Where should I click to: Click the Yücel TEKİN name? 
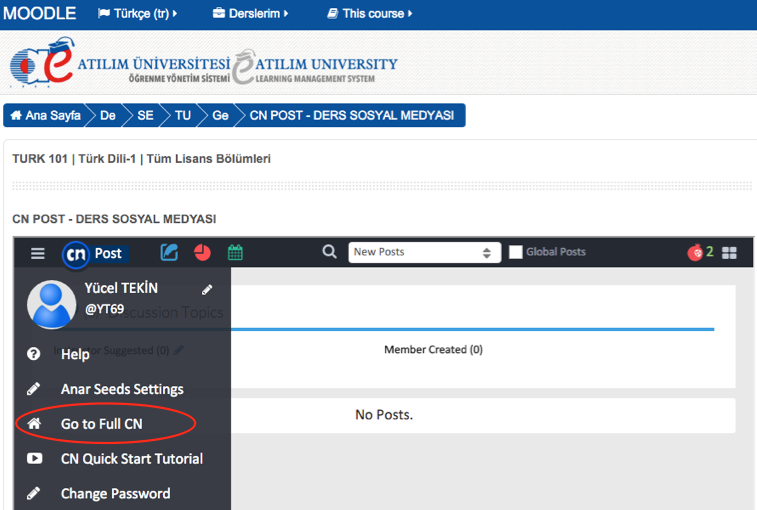click(121, 288)
